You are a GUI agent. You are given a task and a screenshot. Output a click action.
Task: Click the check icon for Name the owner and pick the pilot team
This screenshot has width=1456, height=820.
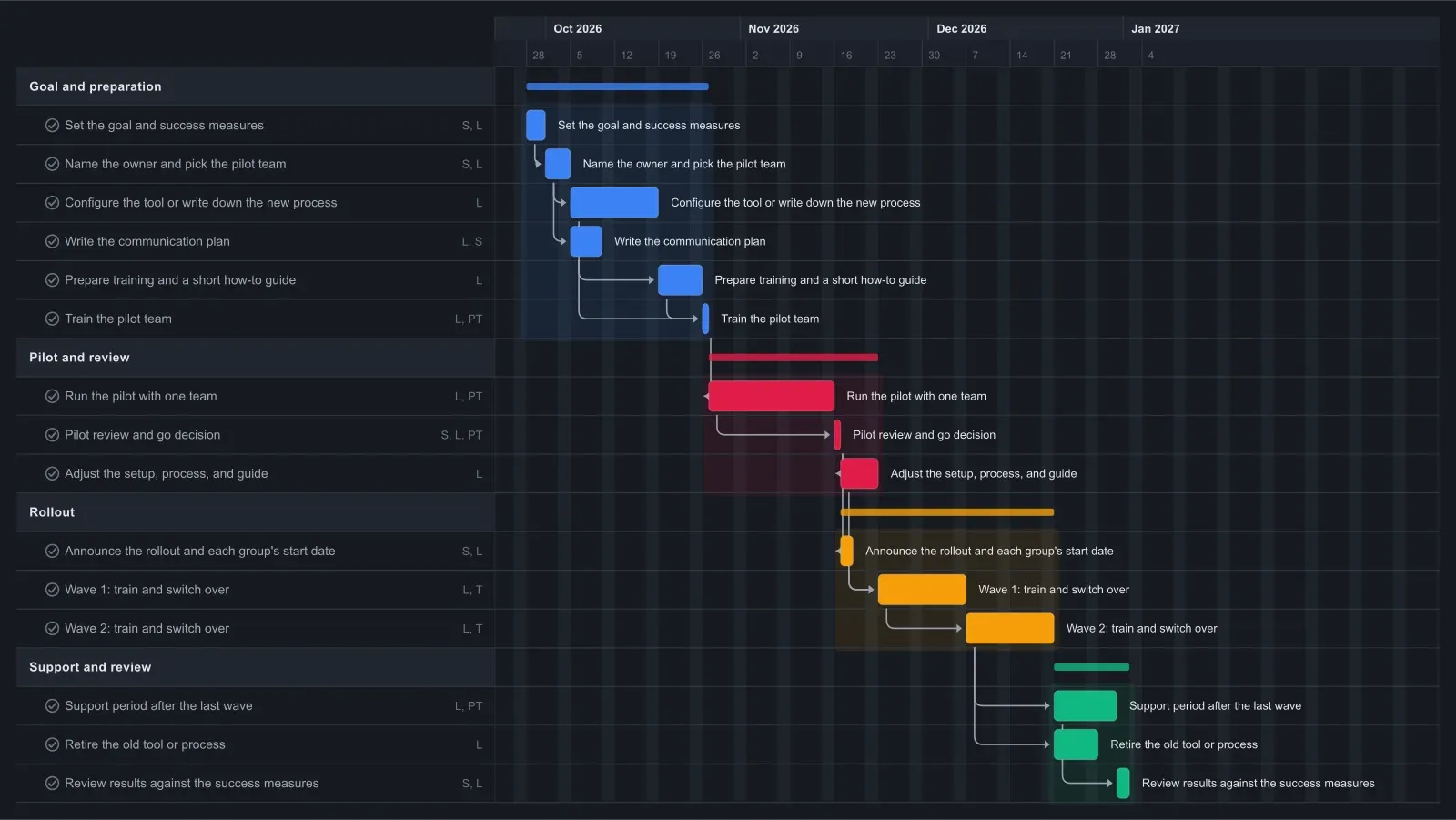point(52,164)
